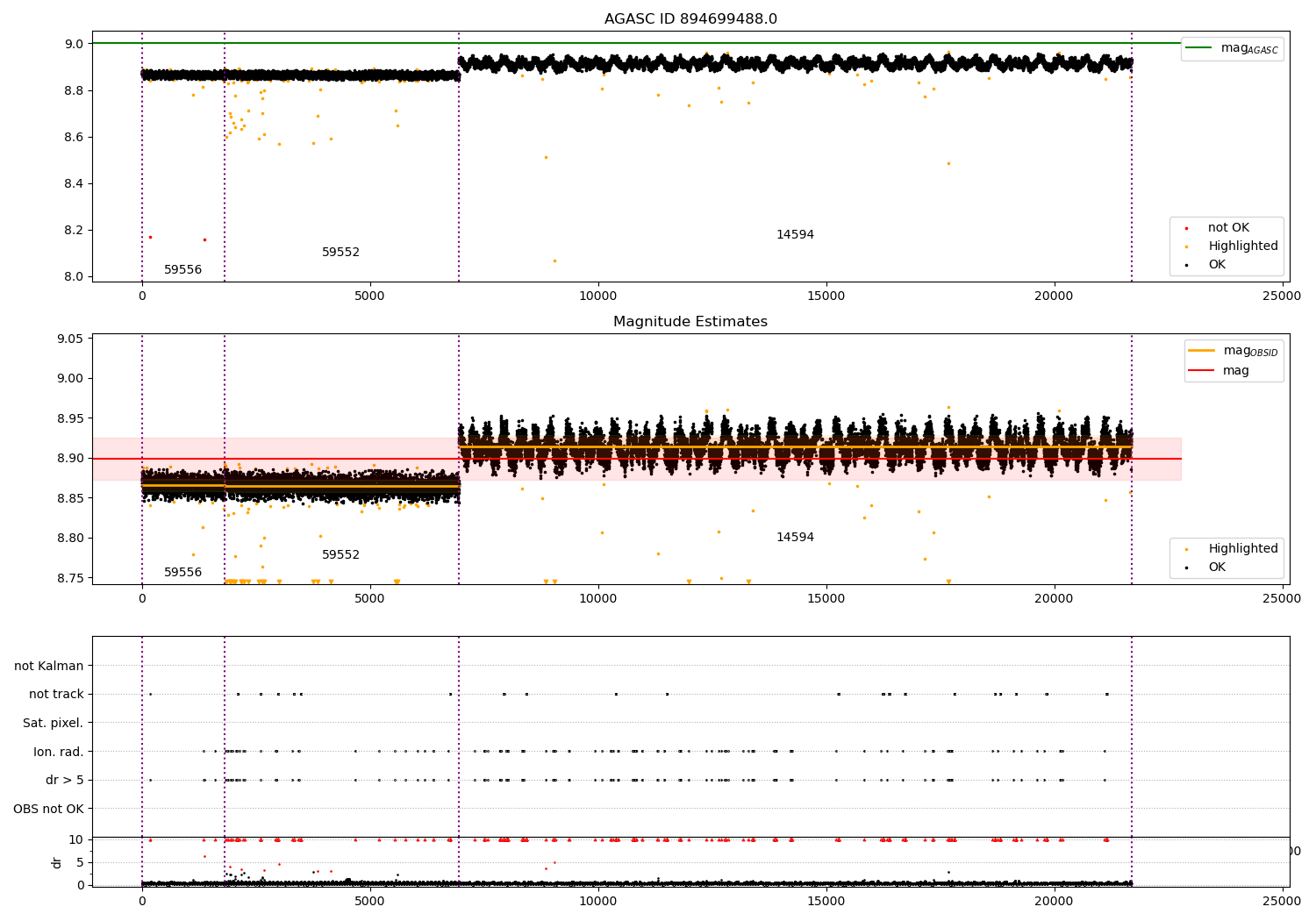Click the 59552 observation label in top plot
Screen dimensions: 1316x921
(x=340, y=253)
